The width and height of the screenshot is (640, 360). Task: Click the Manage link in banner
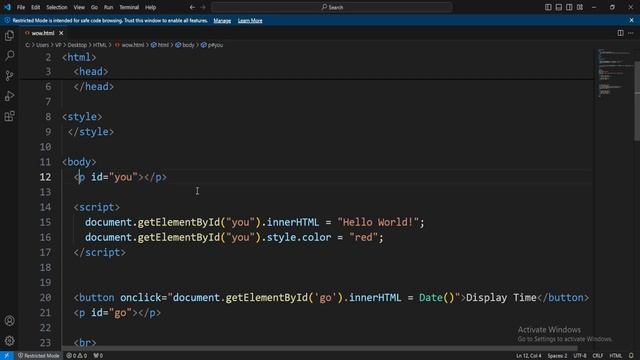(222, 20)
